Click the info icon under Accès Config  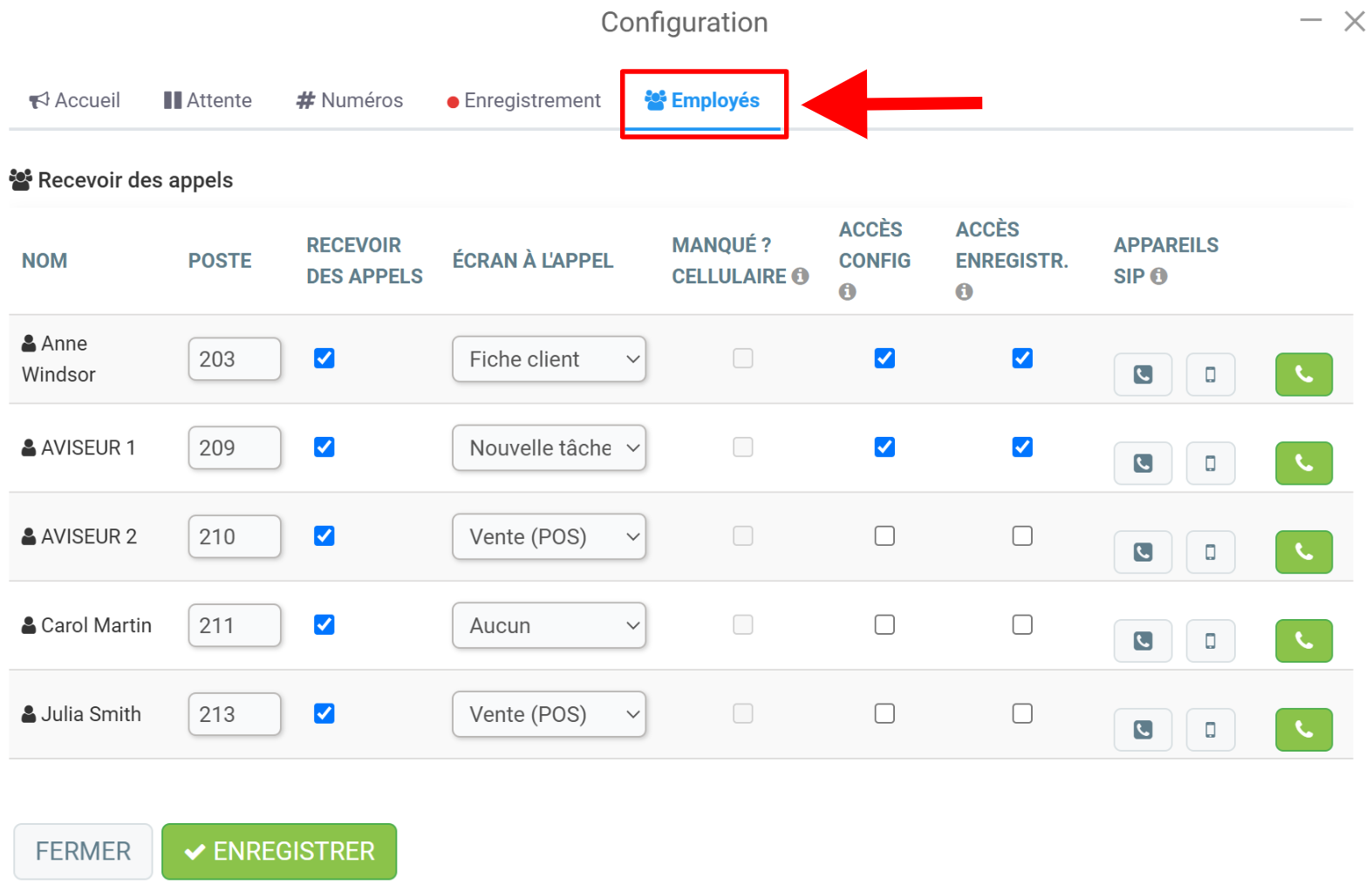pyautogui.click(x=847, y=292)
